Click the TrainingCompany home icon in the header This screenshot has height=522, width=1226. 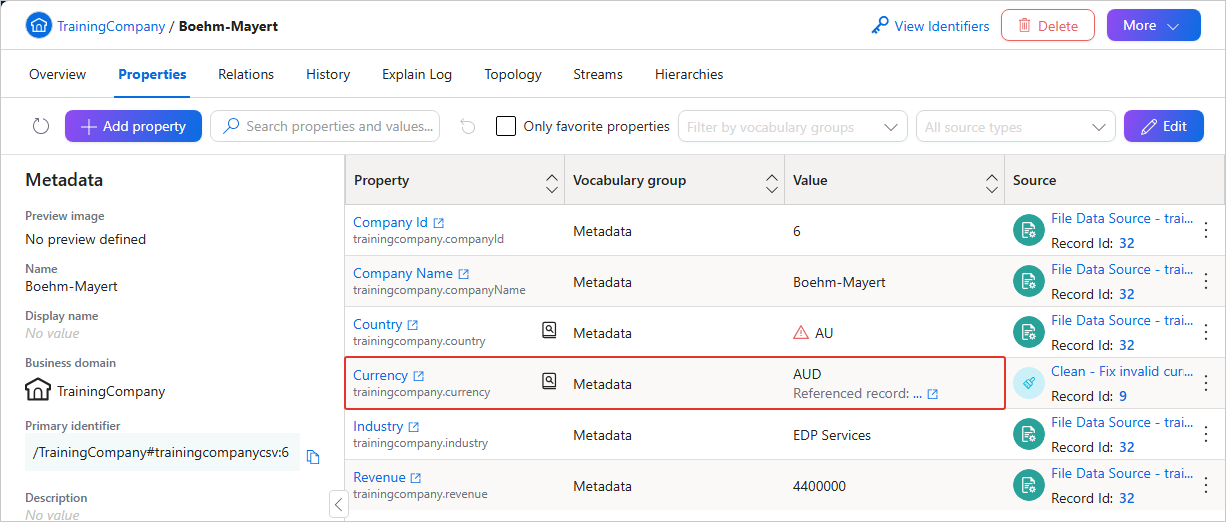[x=39, y=26]
